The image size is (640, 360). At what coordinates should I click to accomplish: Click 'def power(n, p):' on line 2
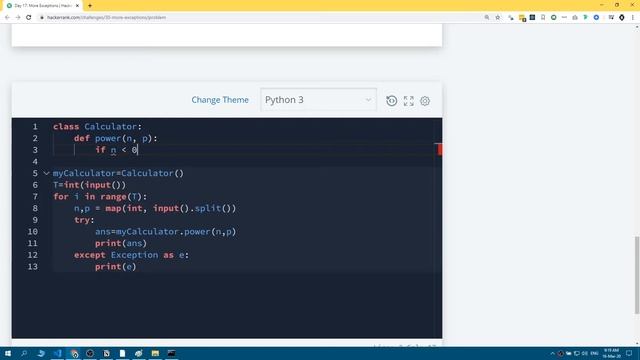point(116,138)
